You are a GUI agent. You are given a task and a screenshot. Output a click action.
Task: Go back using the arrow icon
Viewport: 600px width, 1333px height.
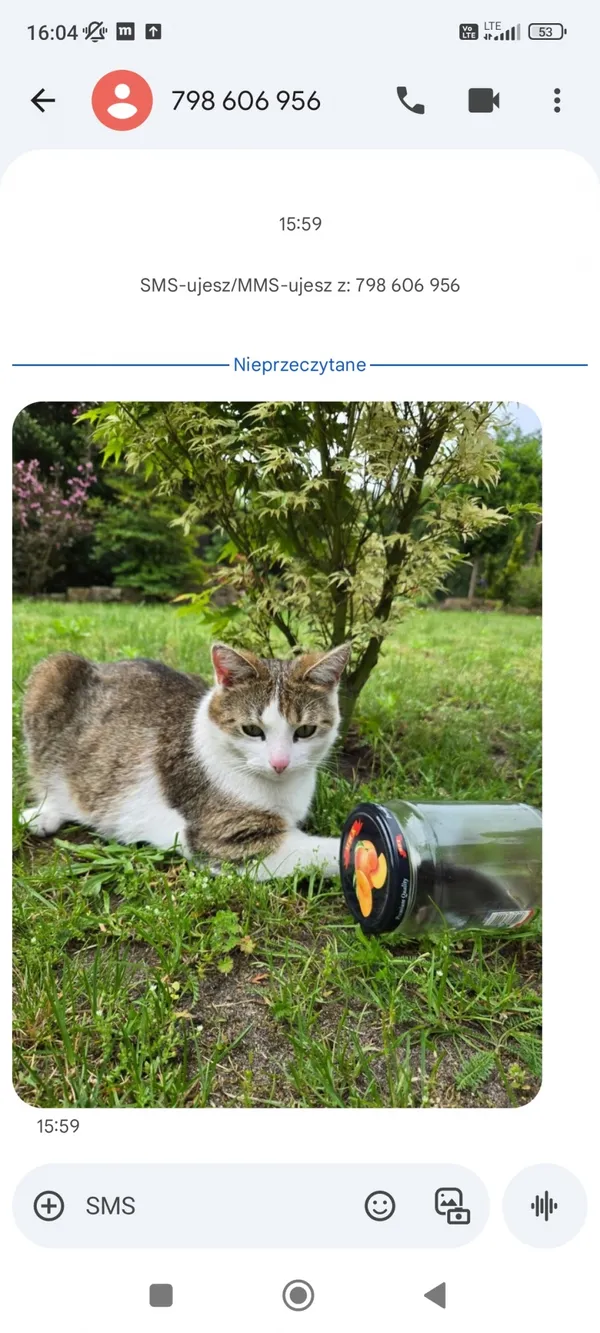(x=43, y=100)
